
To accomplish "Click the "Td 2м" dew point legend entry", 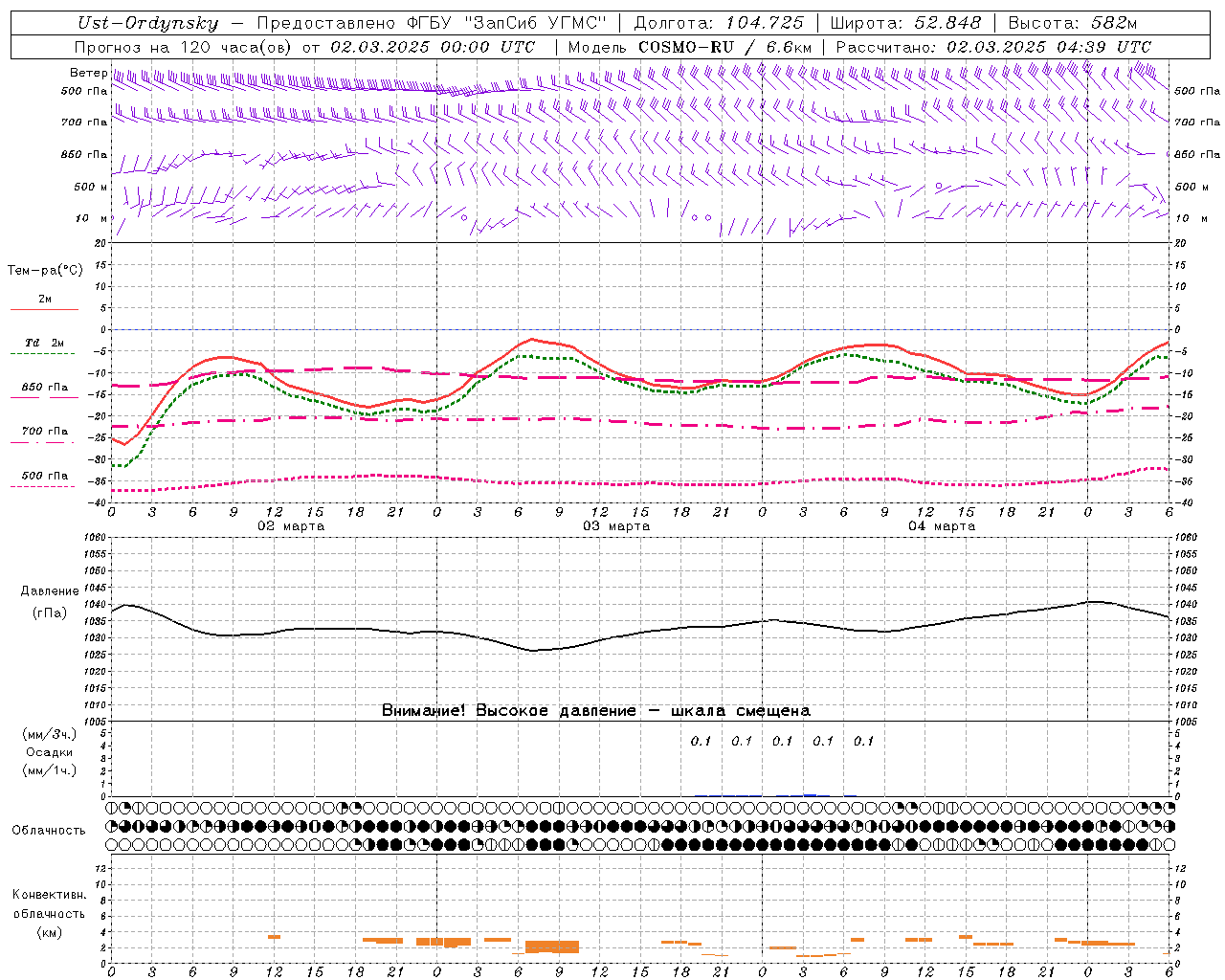I will tap(44, 343).
